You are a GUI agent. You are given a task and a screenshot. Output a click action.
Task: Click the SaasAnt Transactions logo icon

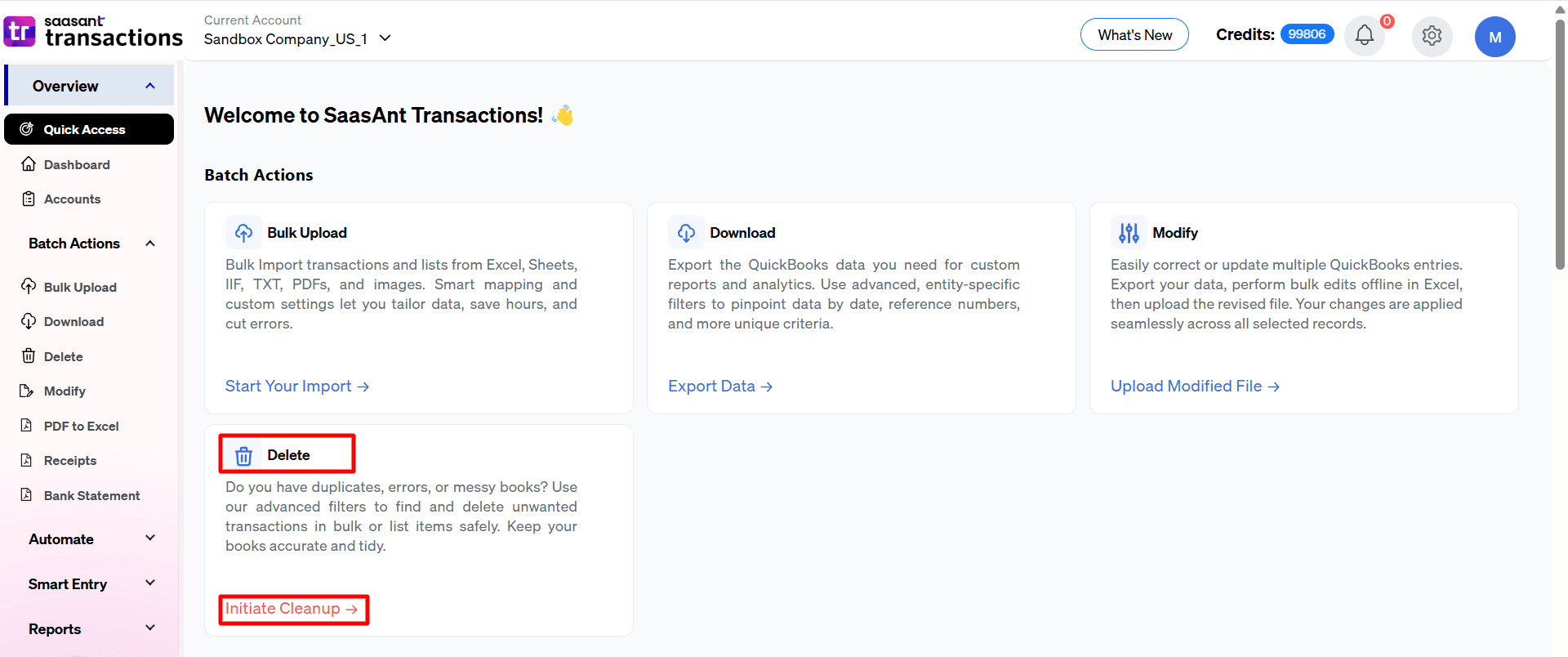20,31
